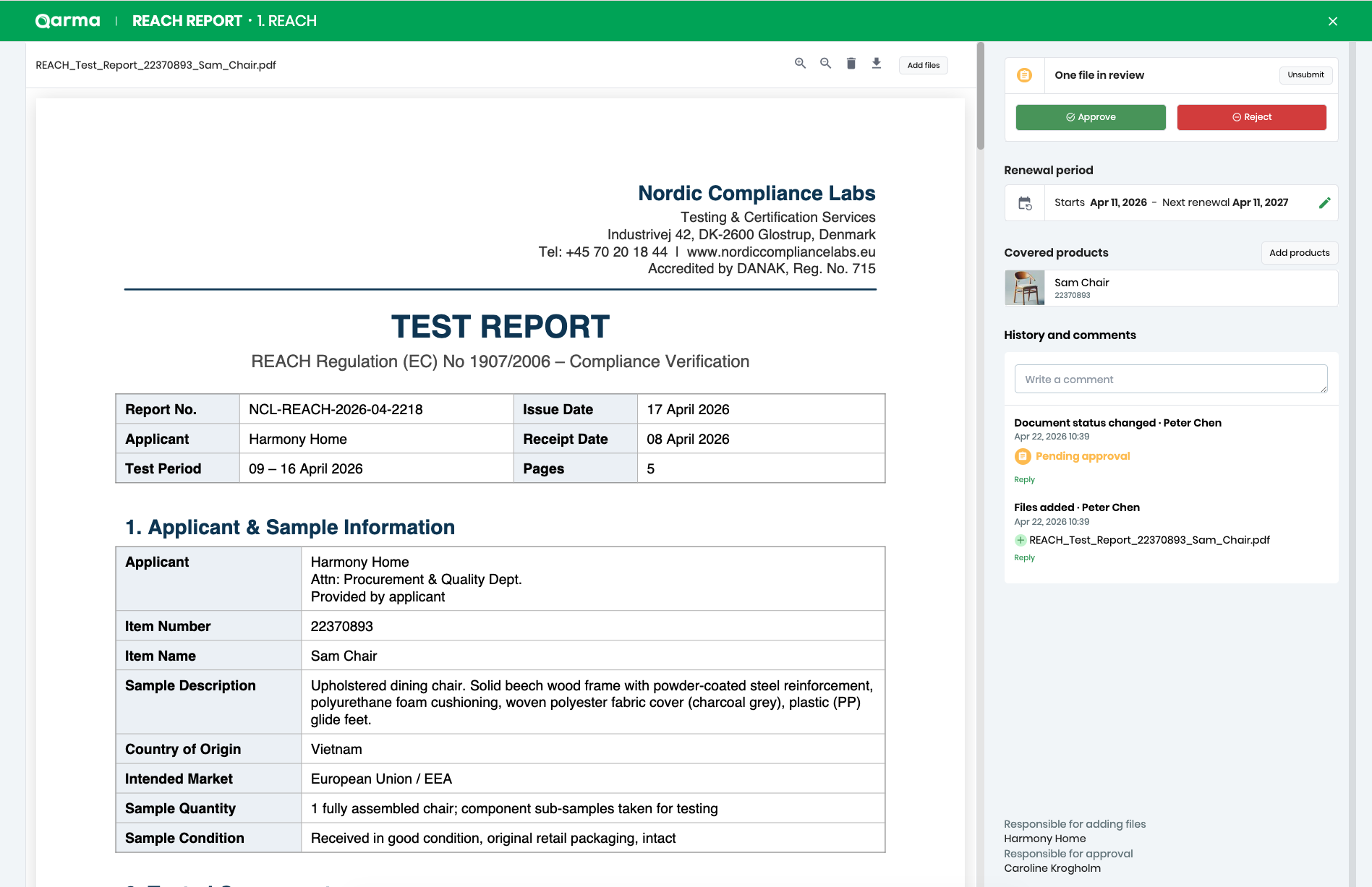Open the Sam Chair product thumbnail
This screenshot has height=887, width=1372.
click(1025, 288)
